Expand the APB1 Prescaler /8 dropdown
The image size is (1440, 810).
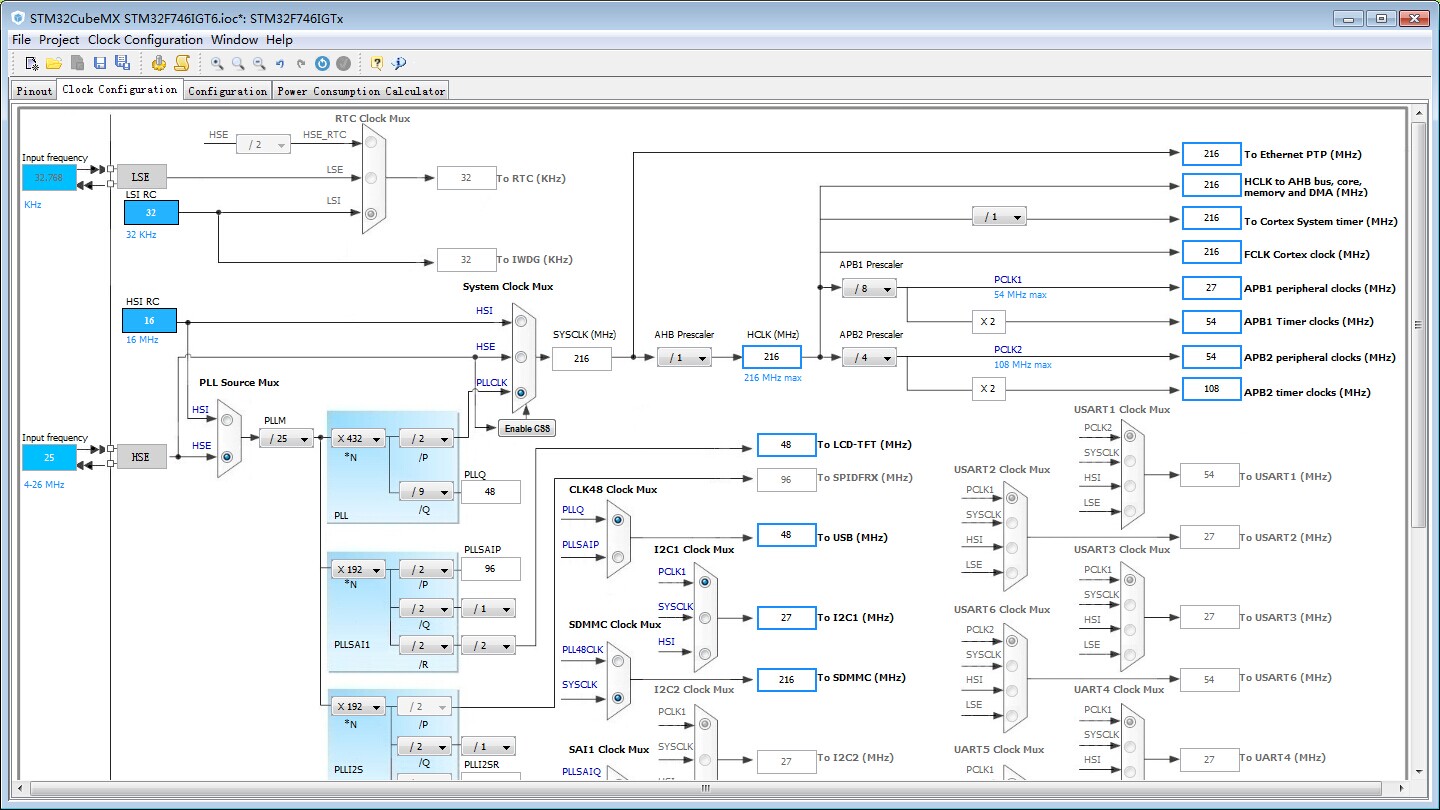click(868, 289)
